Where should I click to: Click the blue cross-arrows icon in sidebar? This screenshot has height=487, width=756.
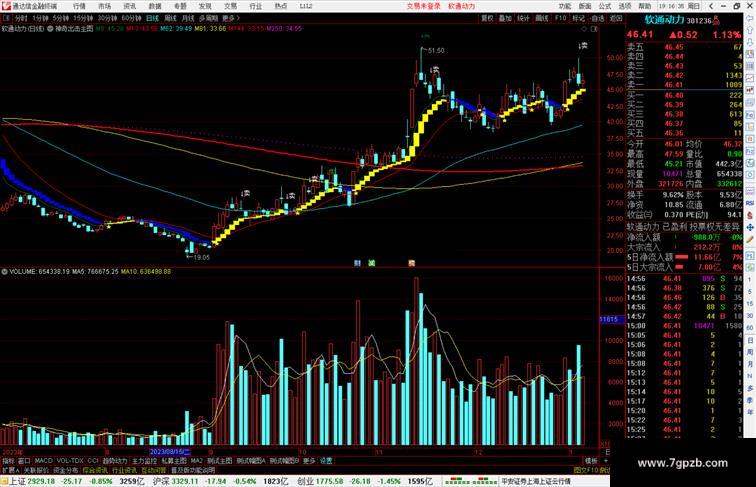point(750,227)
